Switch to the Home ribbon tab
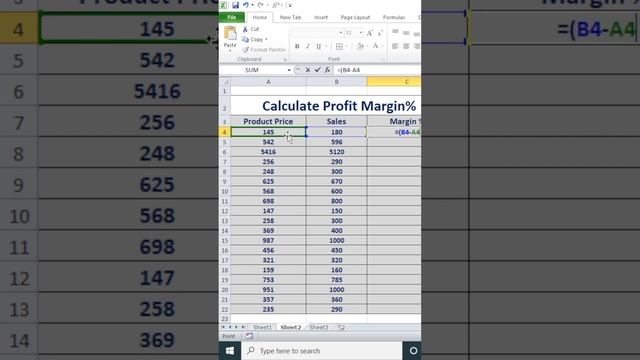This screenshot has height=360, width=640. 260,17
